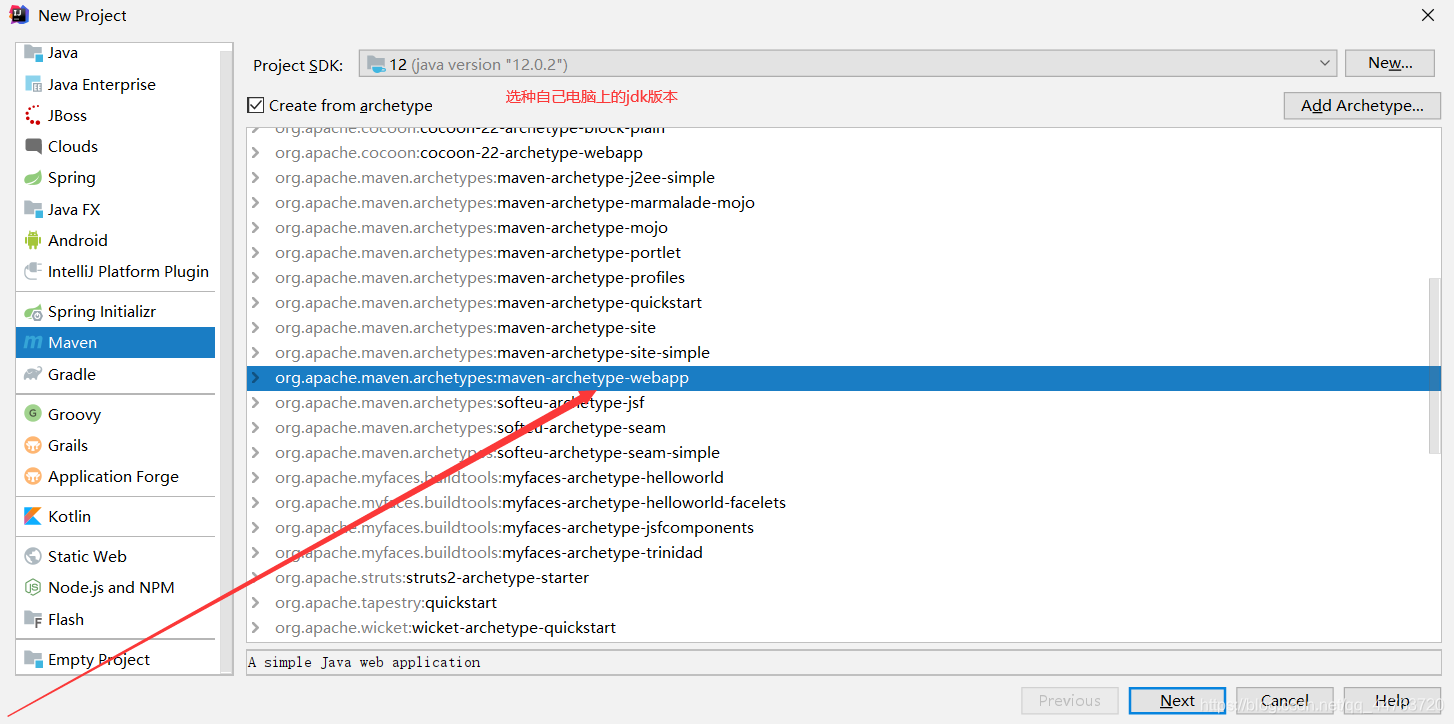Click the Java Enterprise icon
Image resolution: width=1454 pixels, height=724 pixels.
click(x=33, y=84)
